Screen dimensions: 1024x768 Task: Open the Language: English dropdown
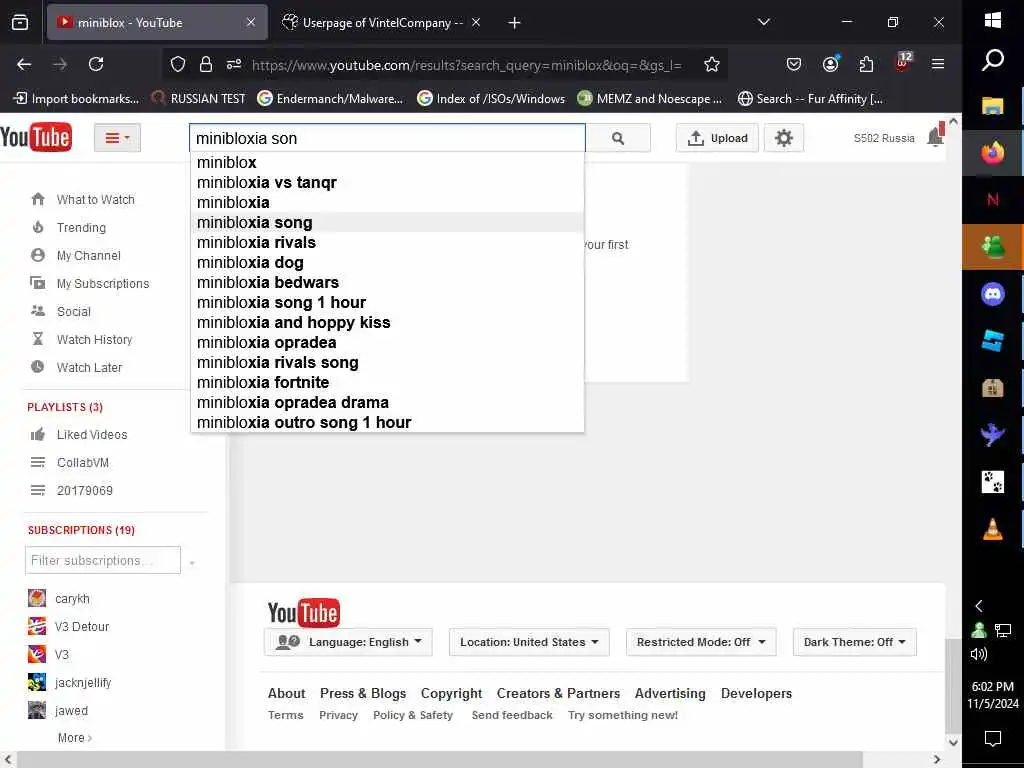coord(349,642)
